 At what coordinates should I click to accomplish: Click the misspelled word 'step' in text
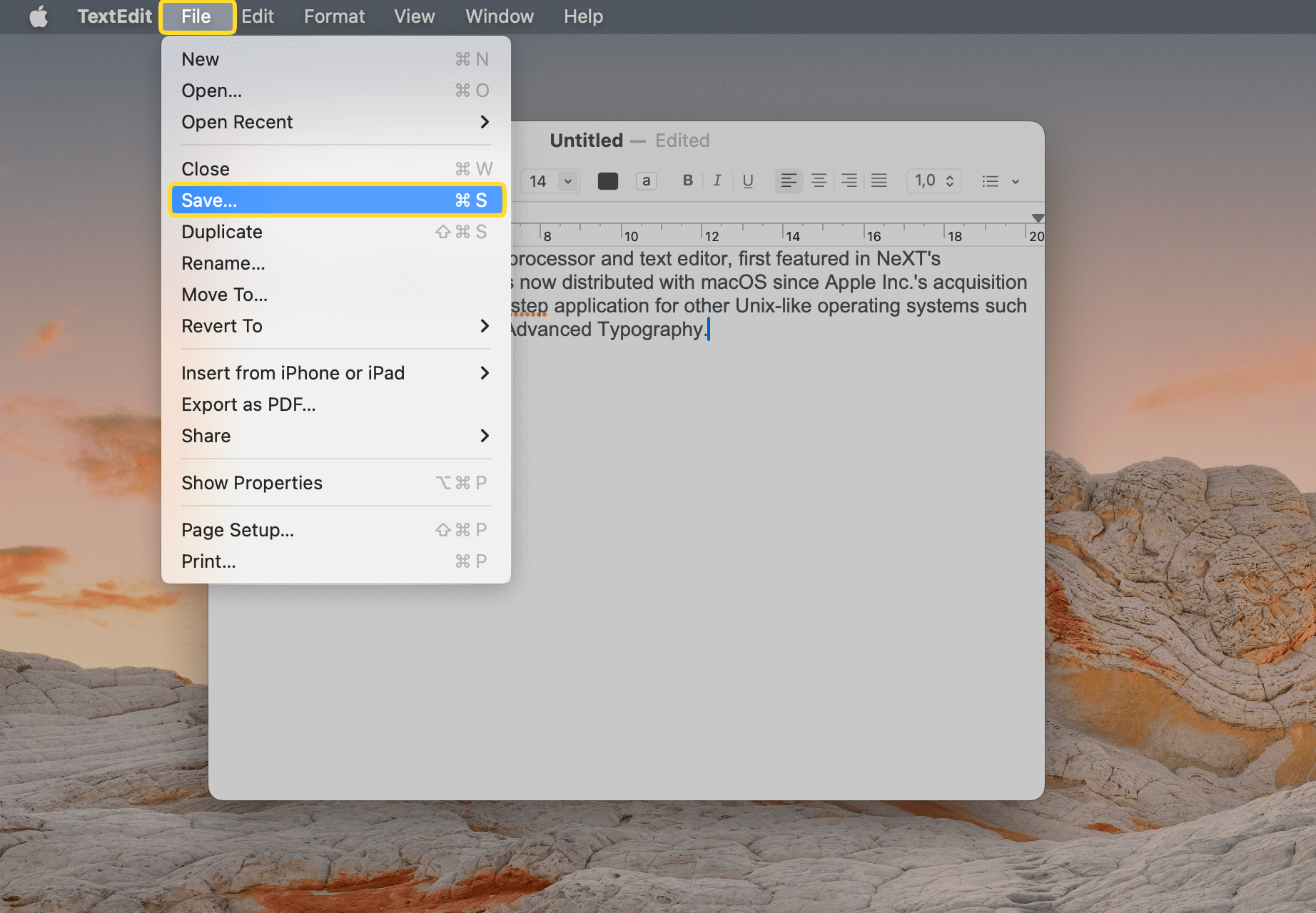530,307
